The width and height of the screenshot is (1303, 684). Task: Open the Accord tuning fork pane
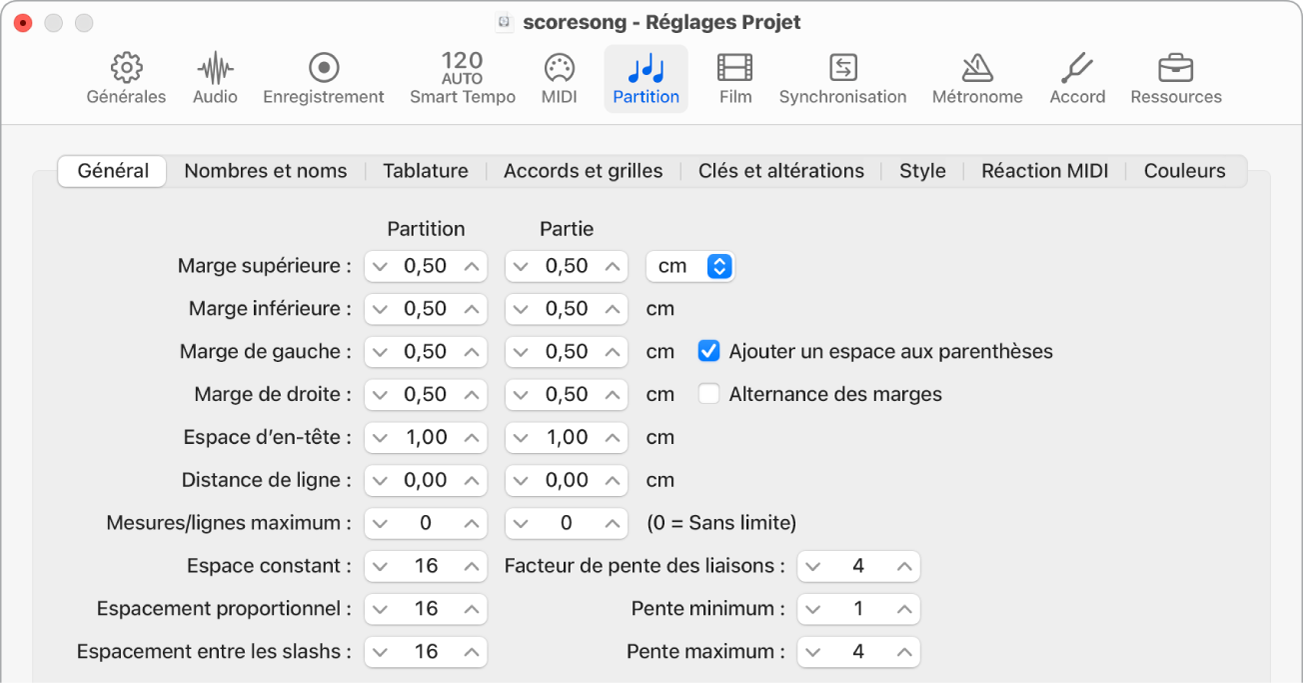pyautogui.click(x=1077, y=78)
